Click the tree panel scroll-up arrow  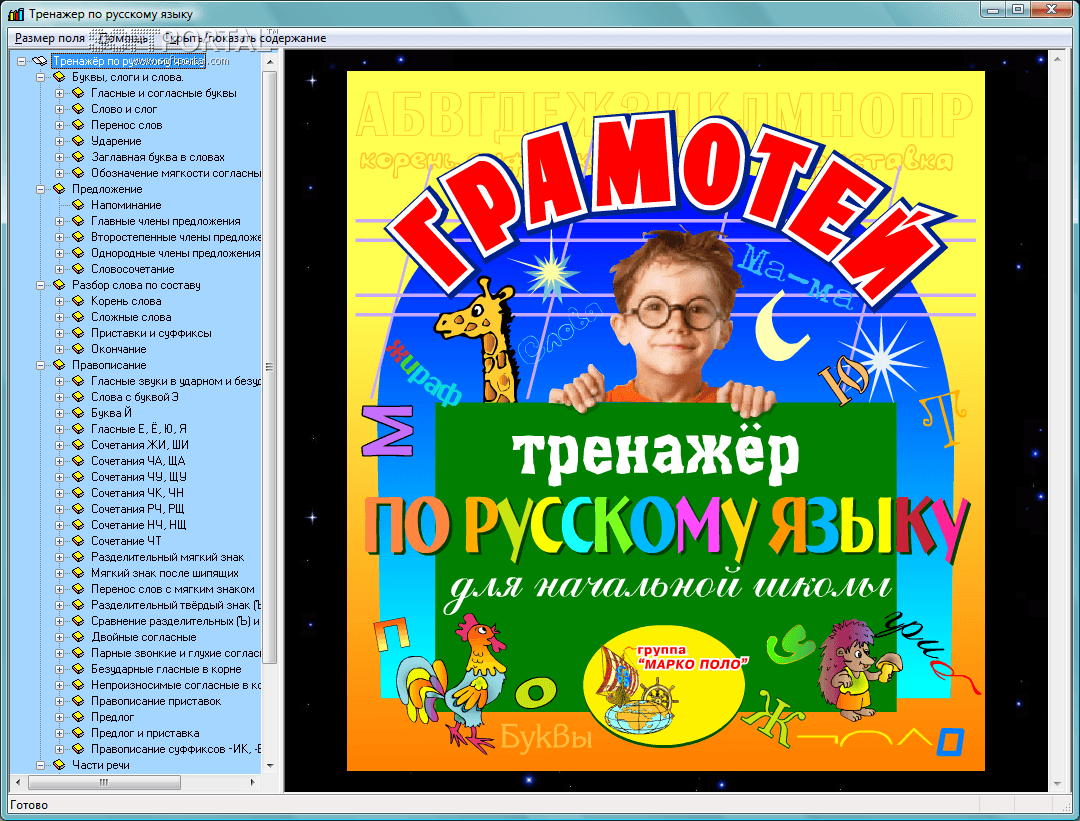[x=270, y=62]
